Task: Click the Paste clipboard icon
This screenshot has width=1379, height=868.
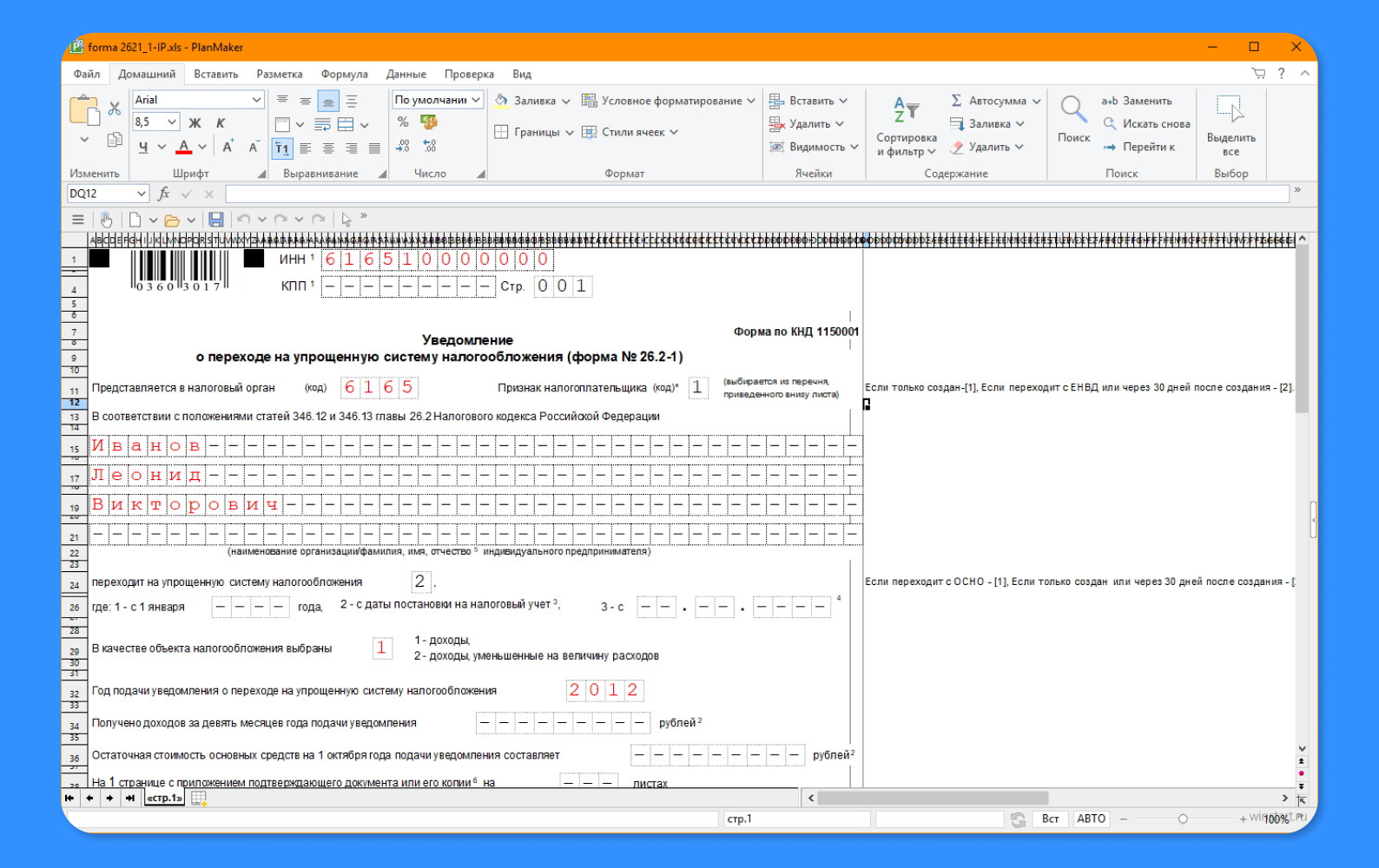Action: click(84, 111)
